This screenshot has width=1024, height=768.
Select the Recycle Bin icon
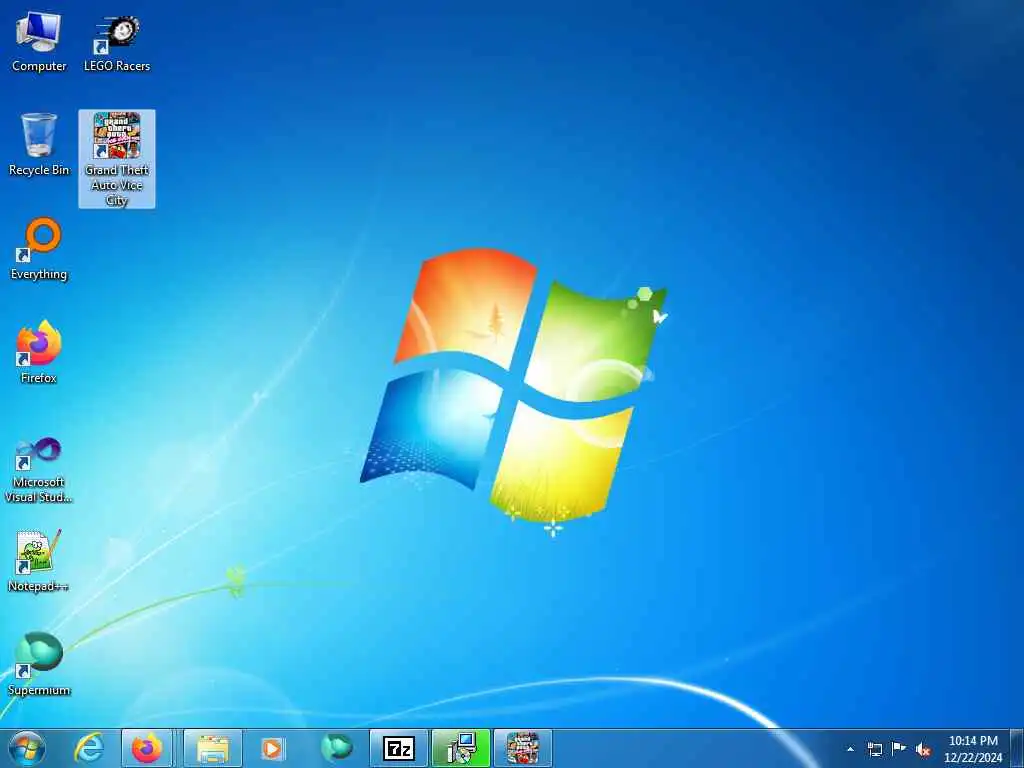39,145
